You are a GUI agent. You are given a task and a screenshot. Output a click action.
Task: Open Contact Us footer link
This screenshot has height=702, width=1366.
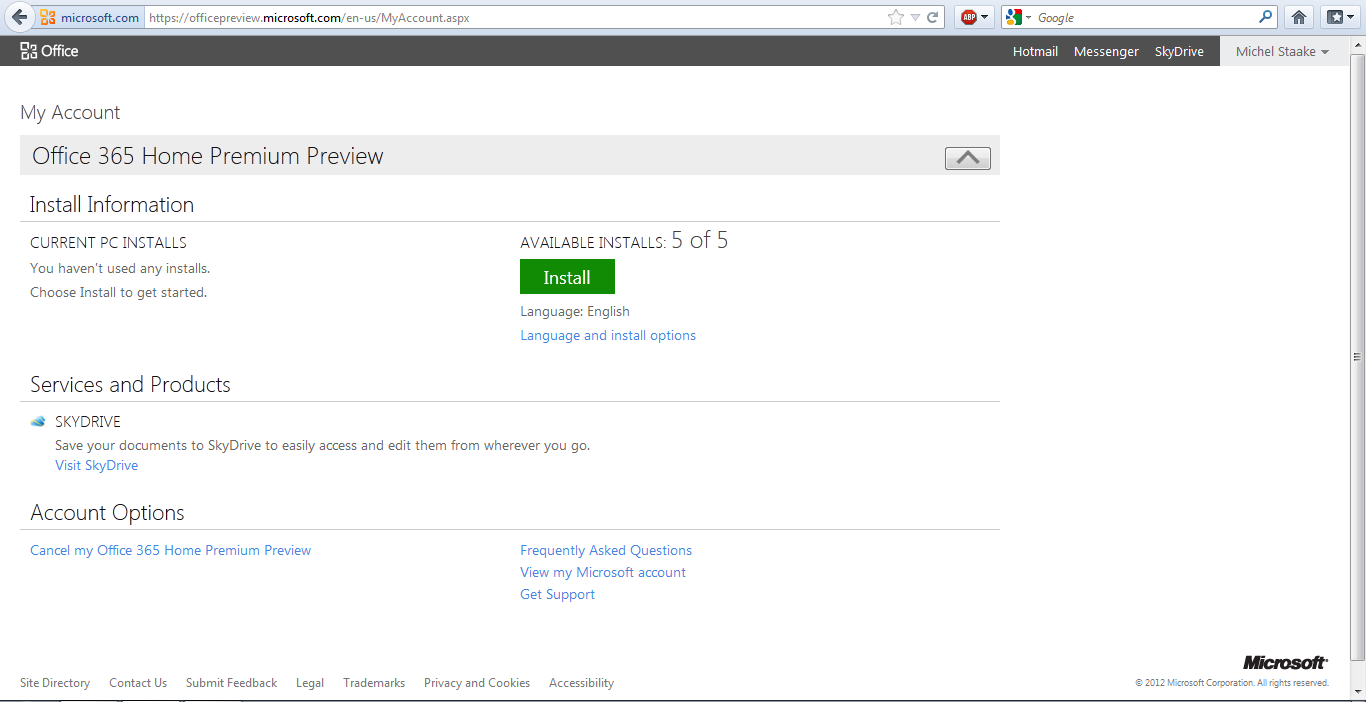138,683
